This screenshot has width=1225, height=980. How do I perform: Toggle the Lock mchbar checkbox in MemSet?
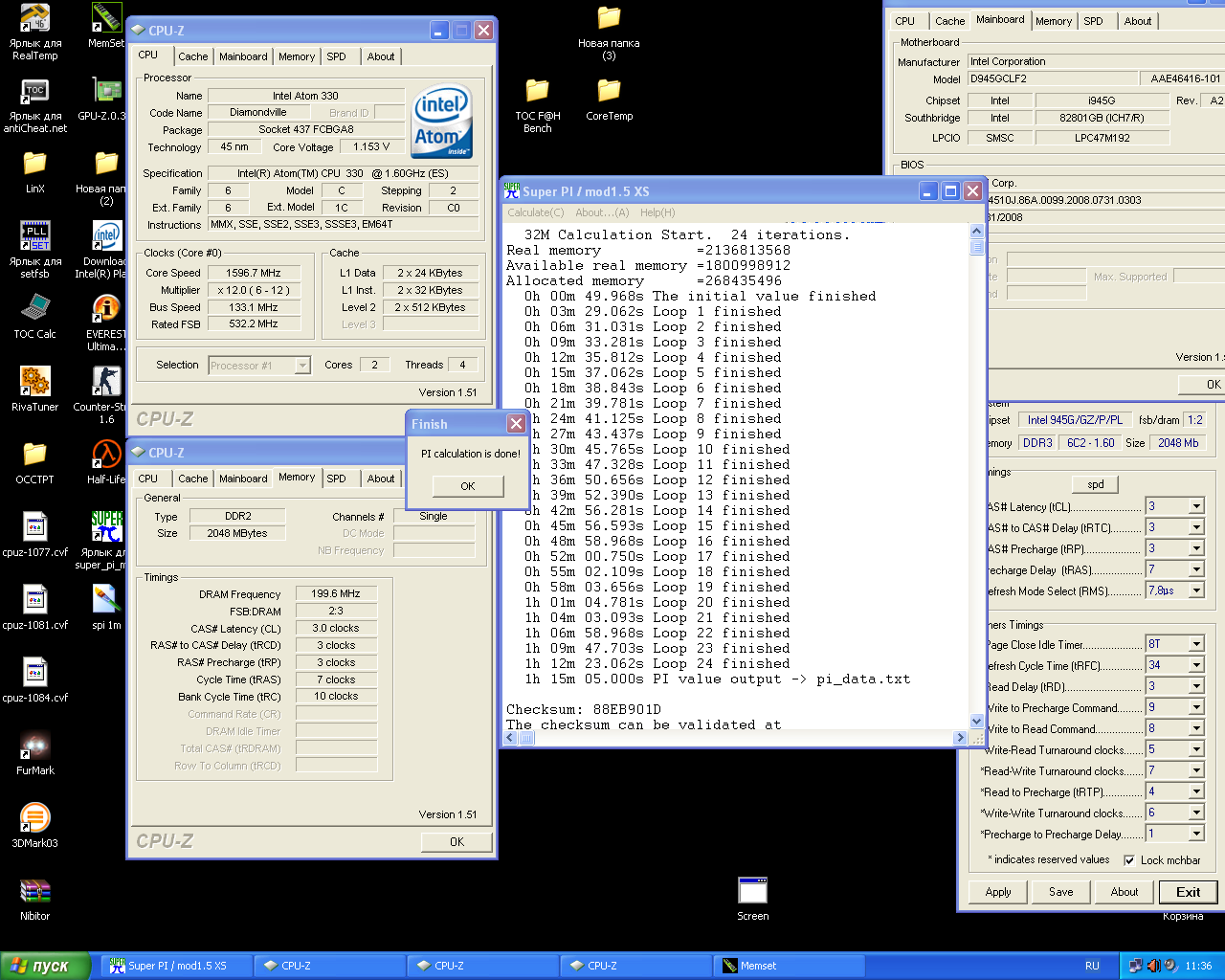tap(1129, 860)
